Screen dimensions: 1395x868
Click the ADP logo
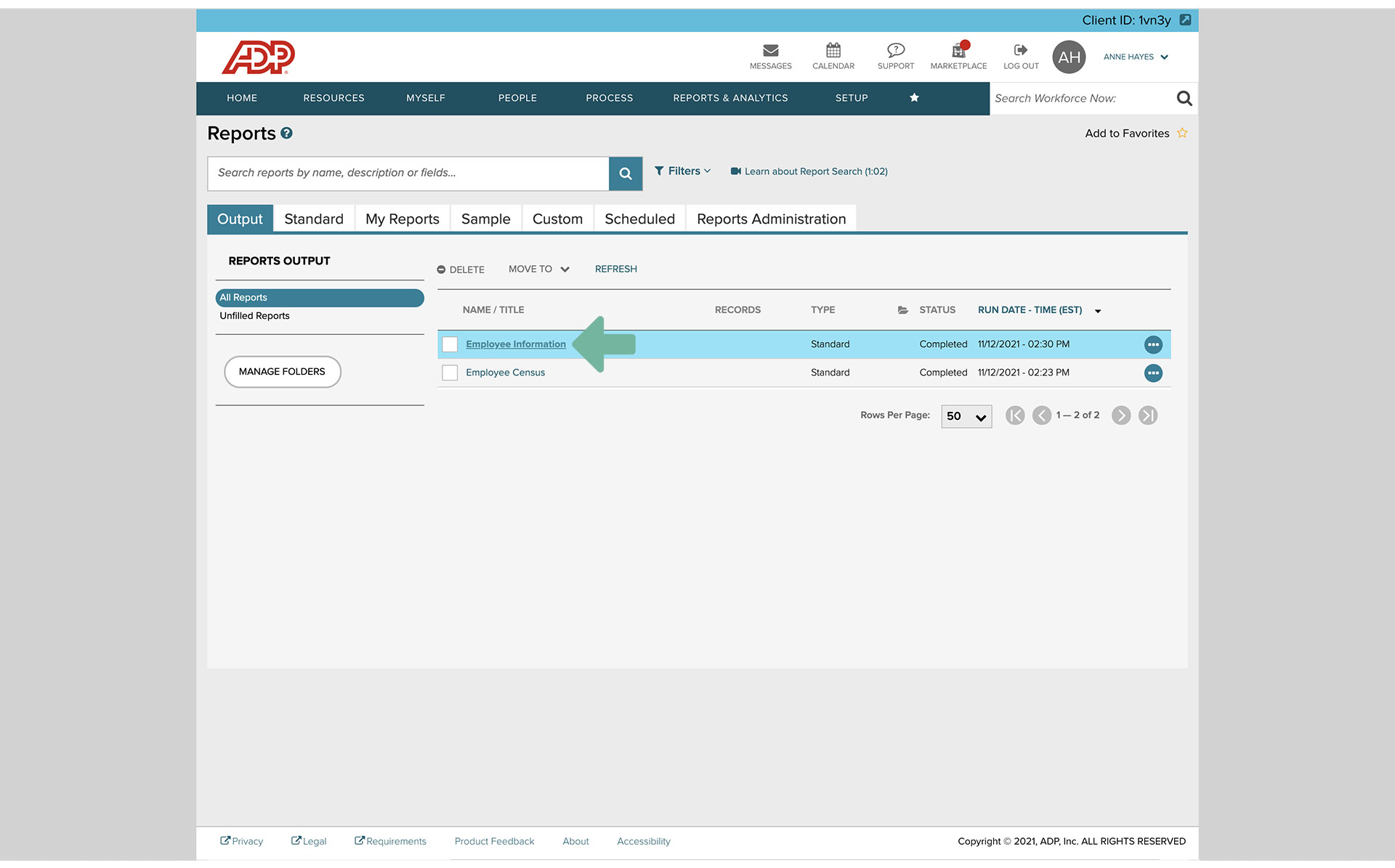tap(258, 57)
